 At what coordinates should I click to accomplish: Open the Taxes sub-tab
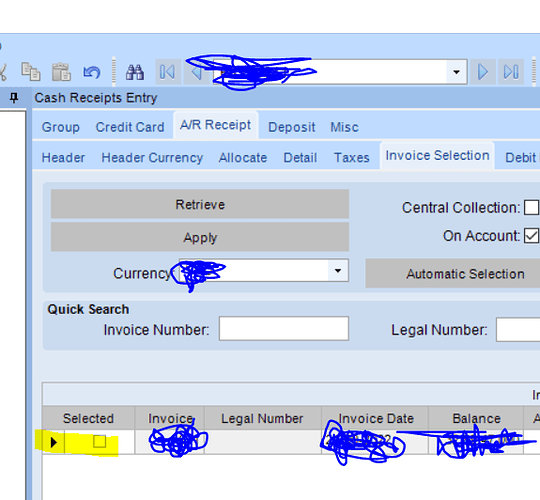coord(352,158)
